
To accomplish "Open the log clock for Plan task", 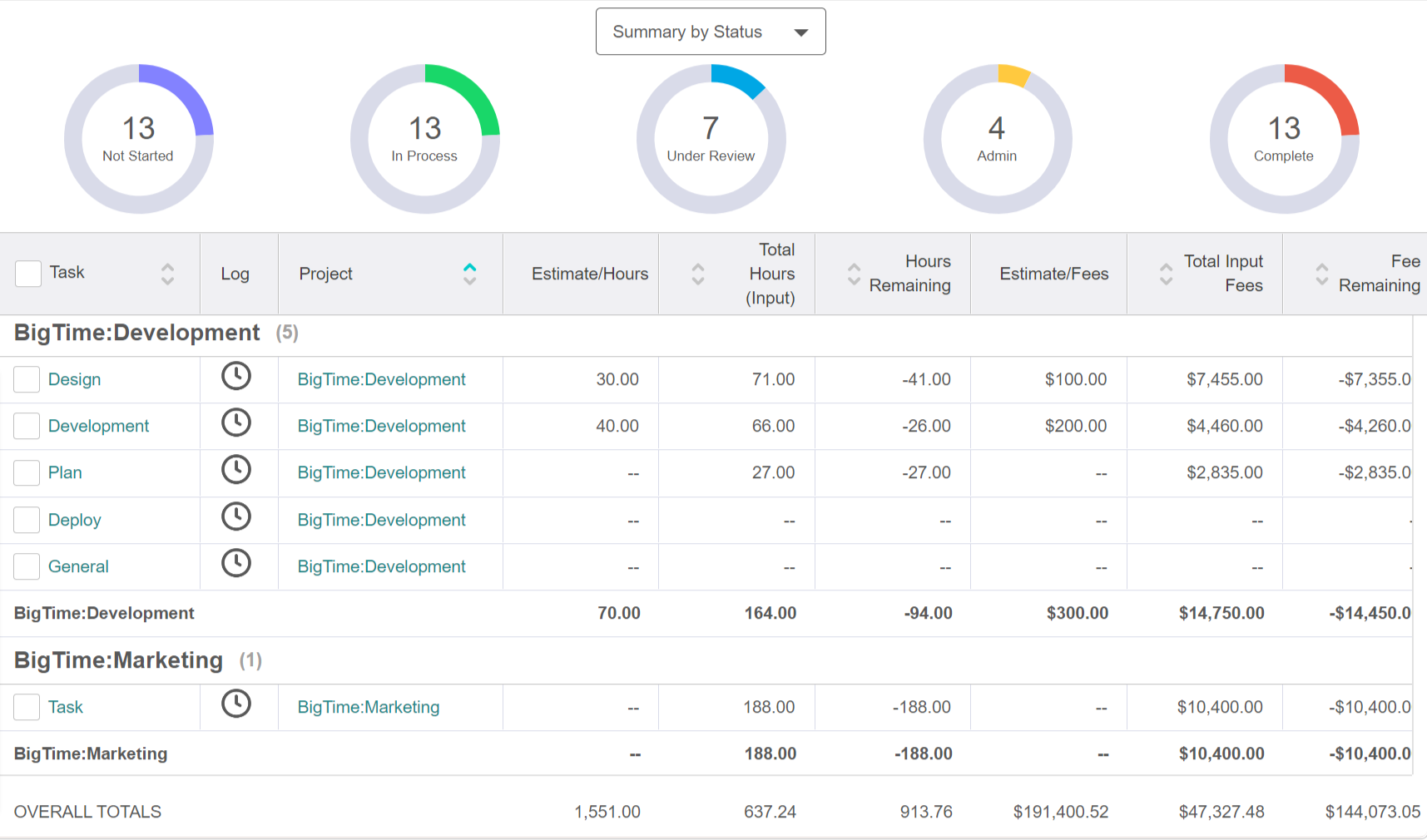I will pos(236,469).
